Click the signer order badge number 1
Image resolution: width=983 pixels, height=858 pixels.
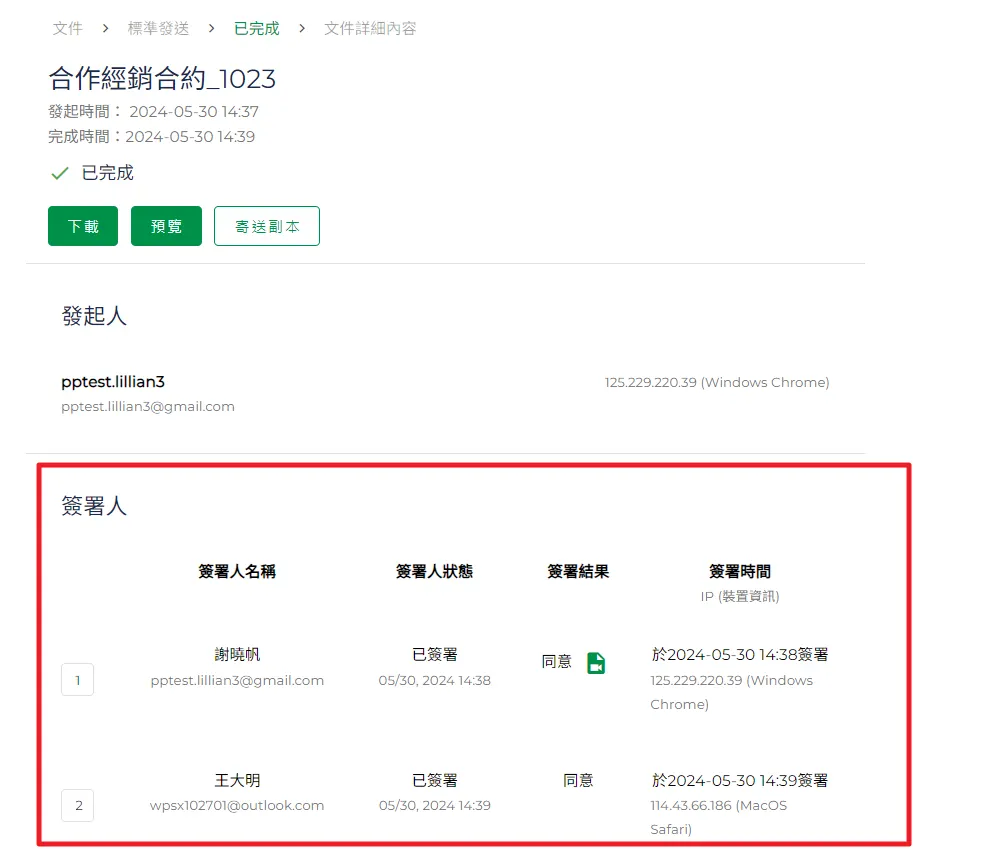[78, 681]
